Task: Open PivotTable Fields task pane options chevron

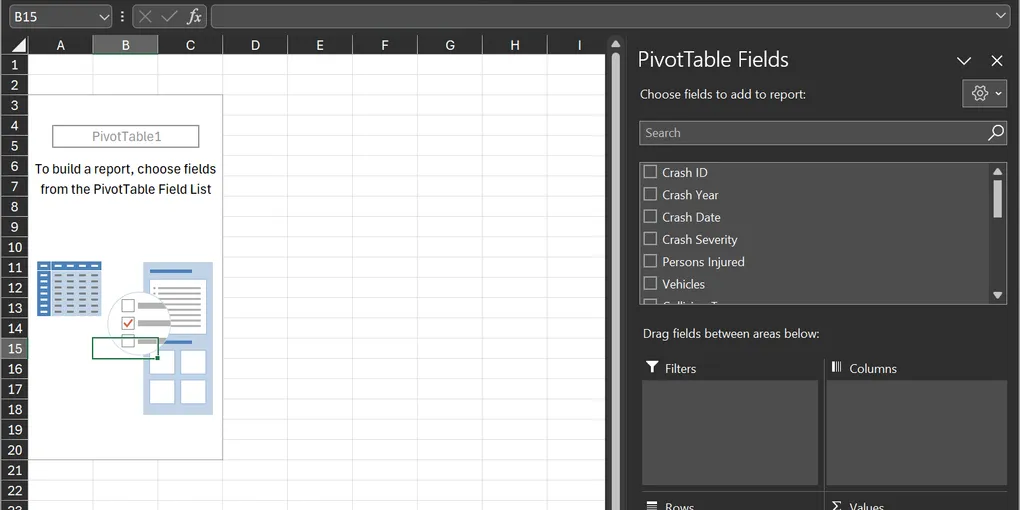Action: [x=964, y=61]
